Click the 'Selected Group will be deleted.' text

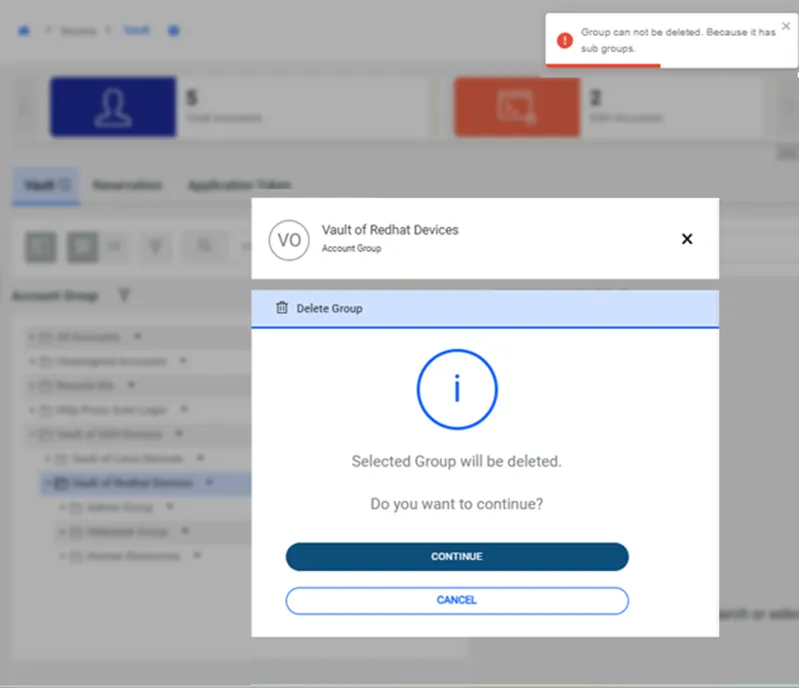pos(457,461)
